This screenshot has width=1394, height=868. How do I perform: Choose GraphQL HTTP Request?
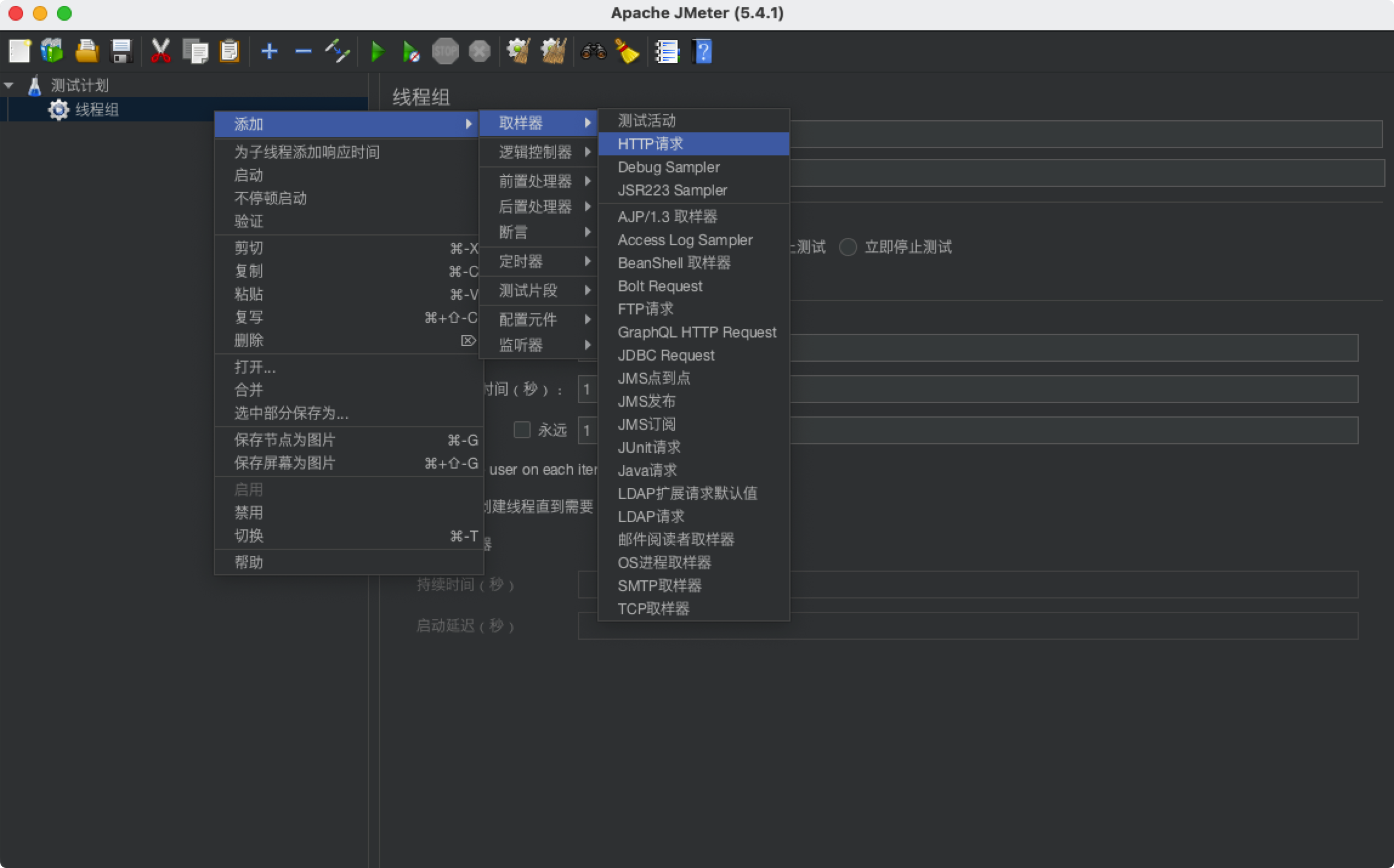click(693, 332)
